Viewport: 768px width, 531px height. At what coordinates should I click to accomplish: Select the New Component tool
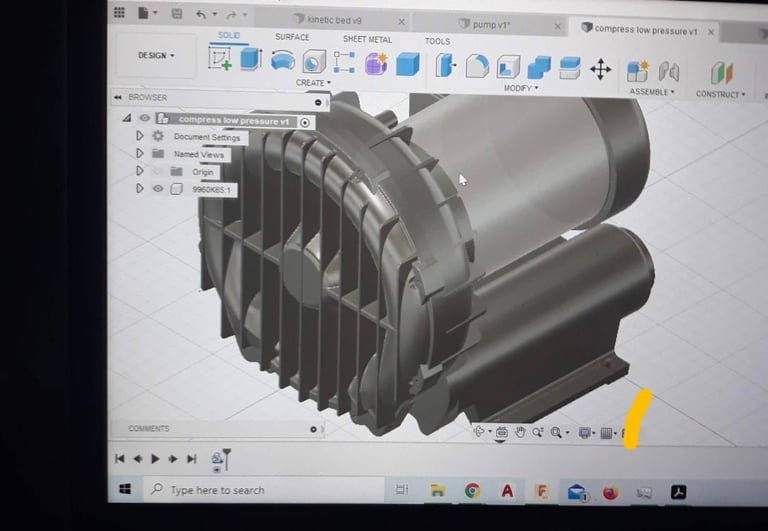click(x=638, y=72)
